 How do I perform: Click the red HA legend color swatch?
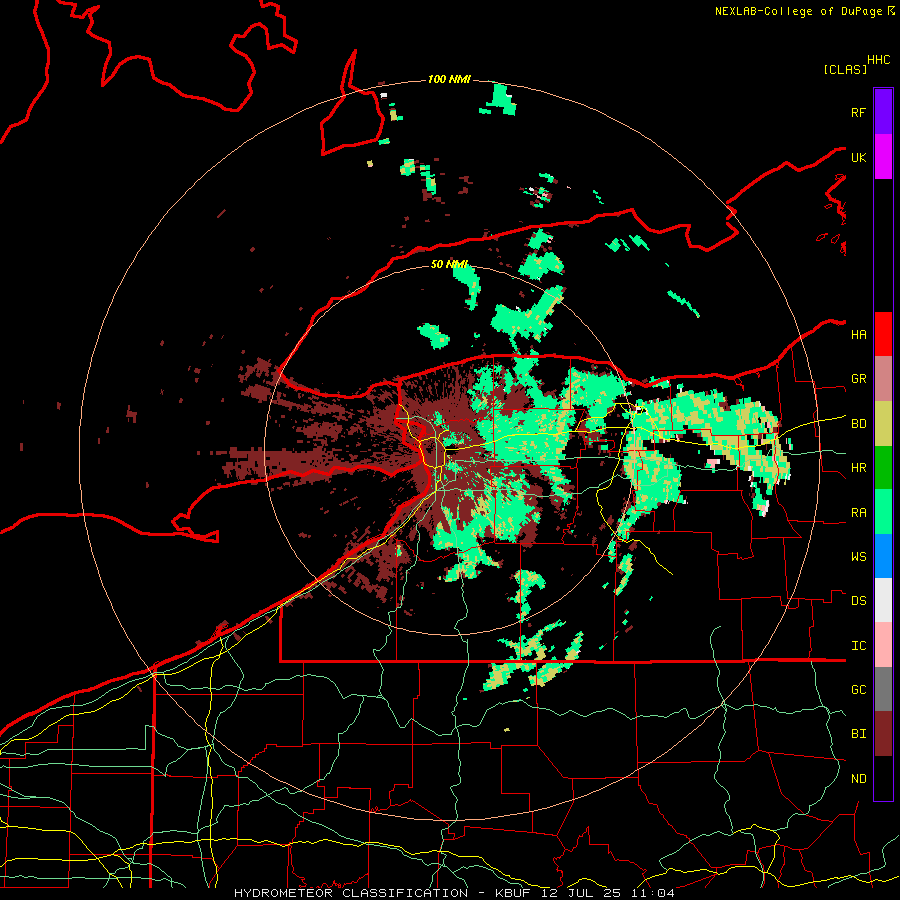(883, 334)
